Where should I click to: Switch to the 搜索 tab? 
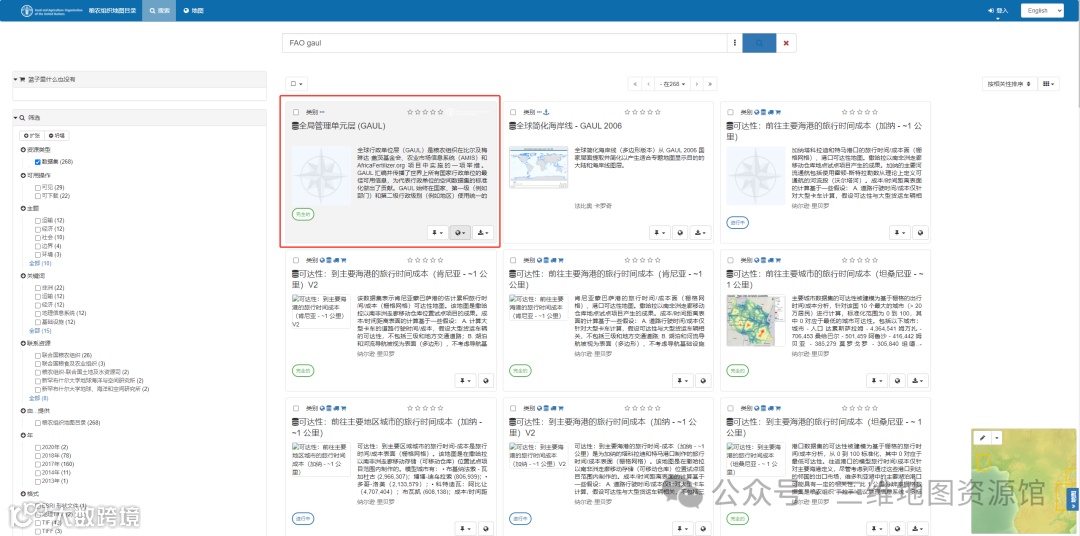[x=159, y=10]
